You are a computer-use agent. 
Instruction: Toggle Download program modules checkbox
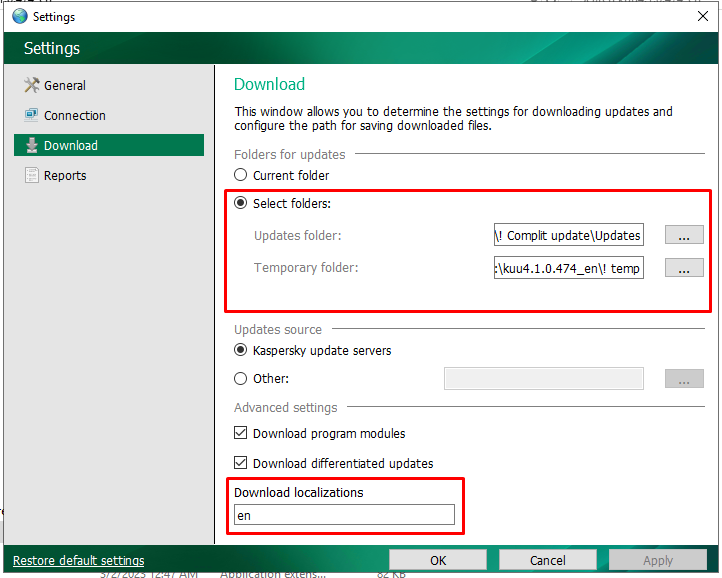tap(240, 433)
